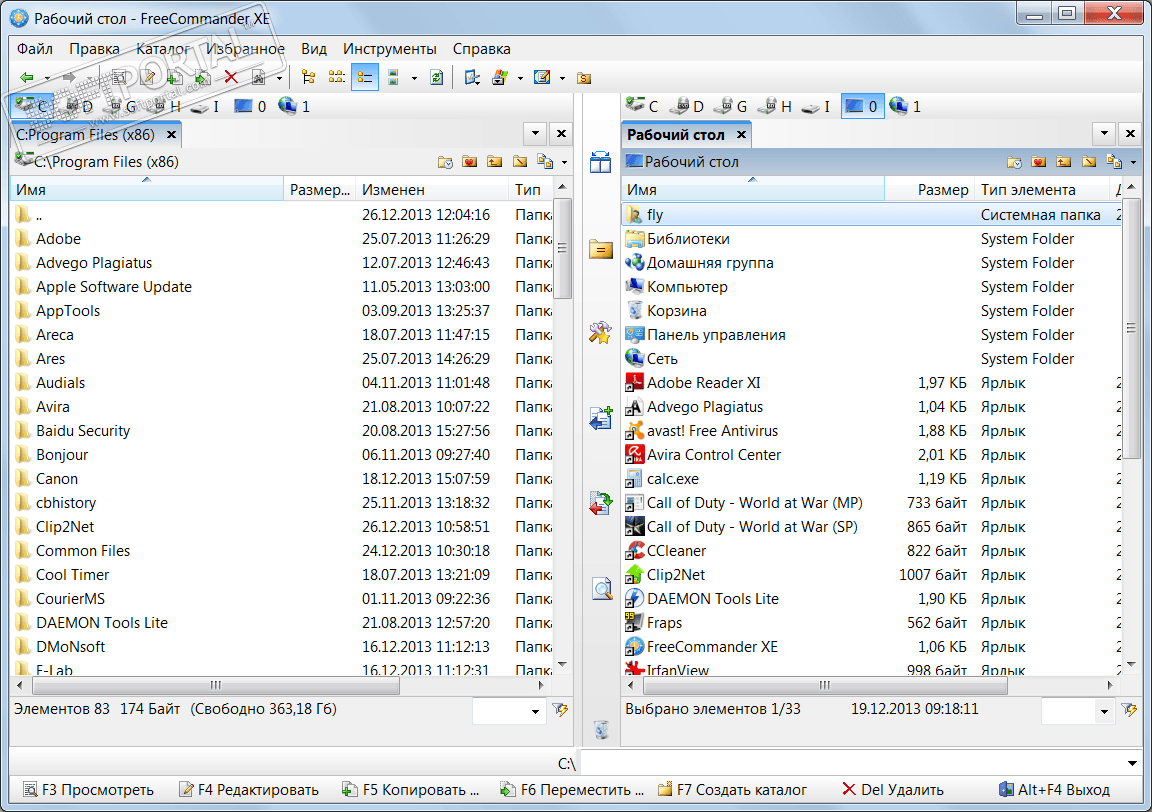The image size is (1152, 812).
Task: Click F4 Редактировать button
Action: pyautogui.click(x=248, y=790)
